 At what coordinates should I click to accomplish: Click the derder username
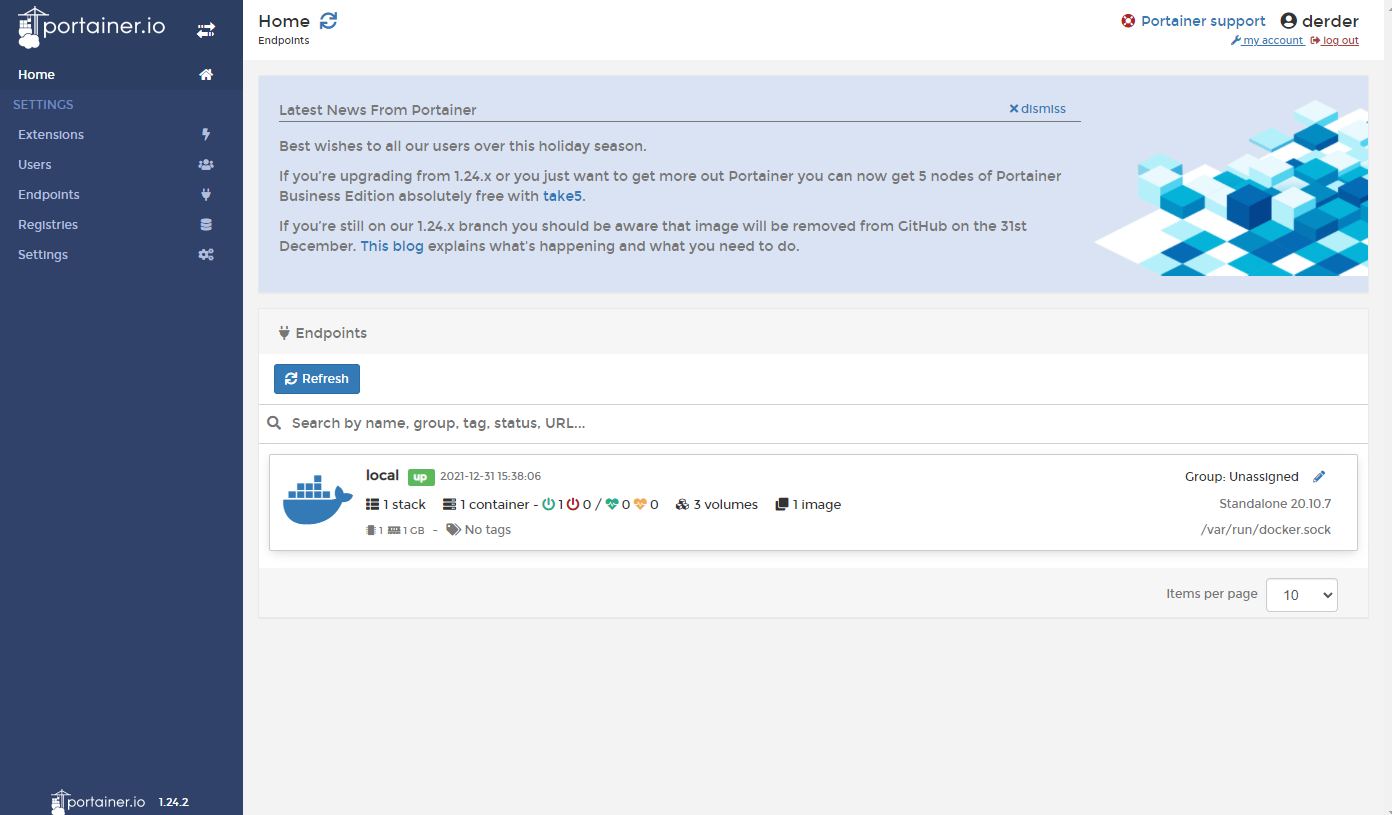(x=1330, y=21)
